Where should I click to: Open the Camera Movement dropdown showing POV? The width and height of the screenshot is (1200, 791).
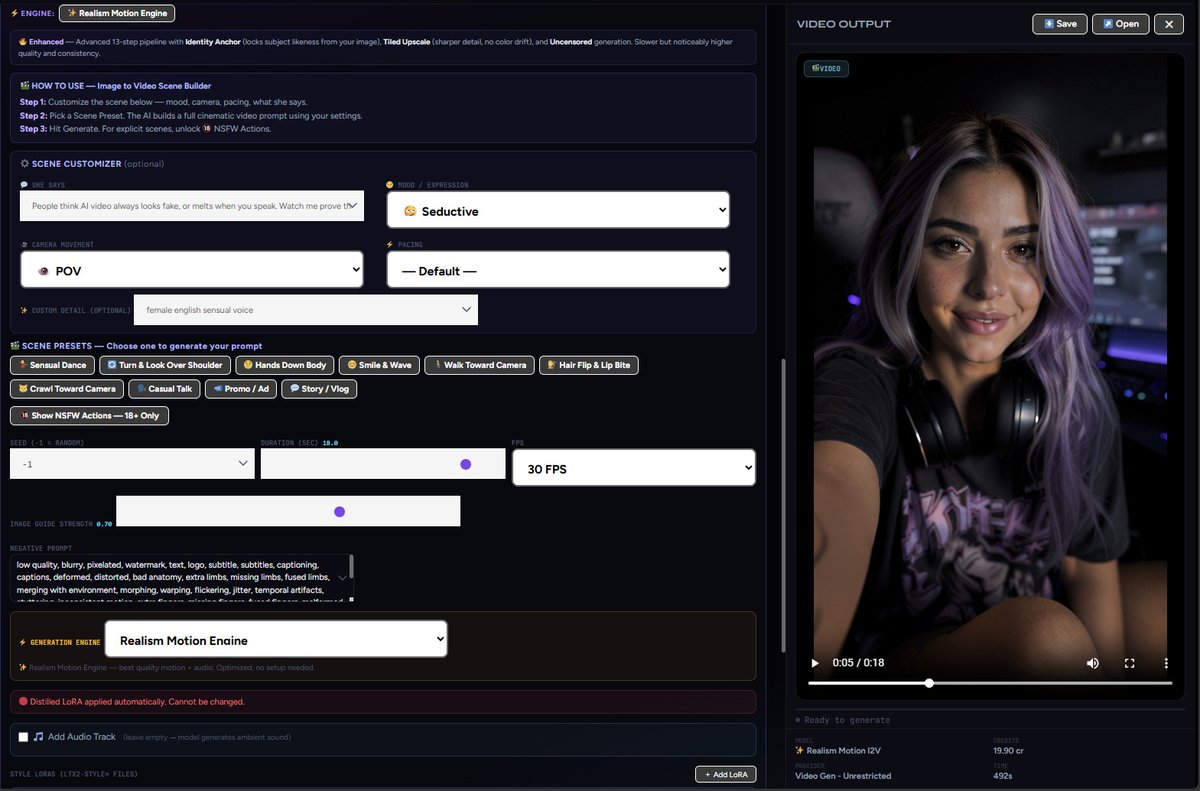tap(192, 269)
